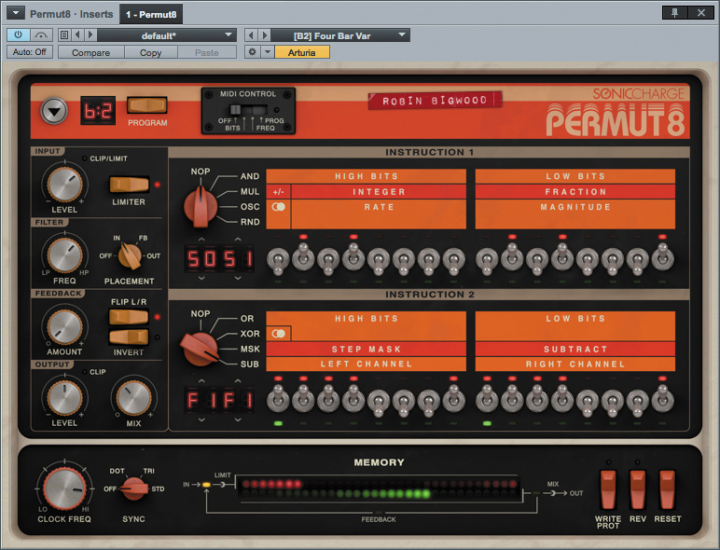Image resolution: width=720 pixels, height=550 pixels.
Task: Select the Arturia controller tab
Action: coord(301,52)
